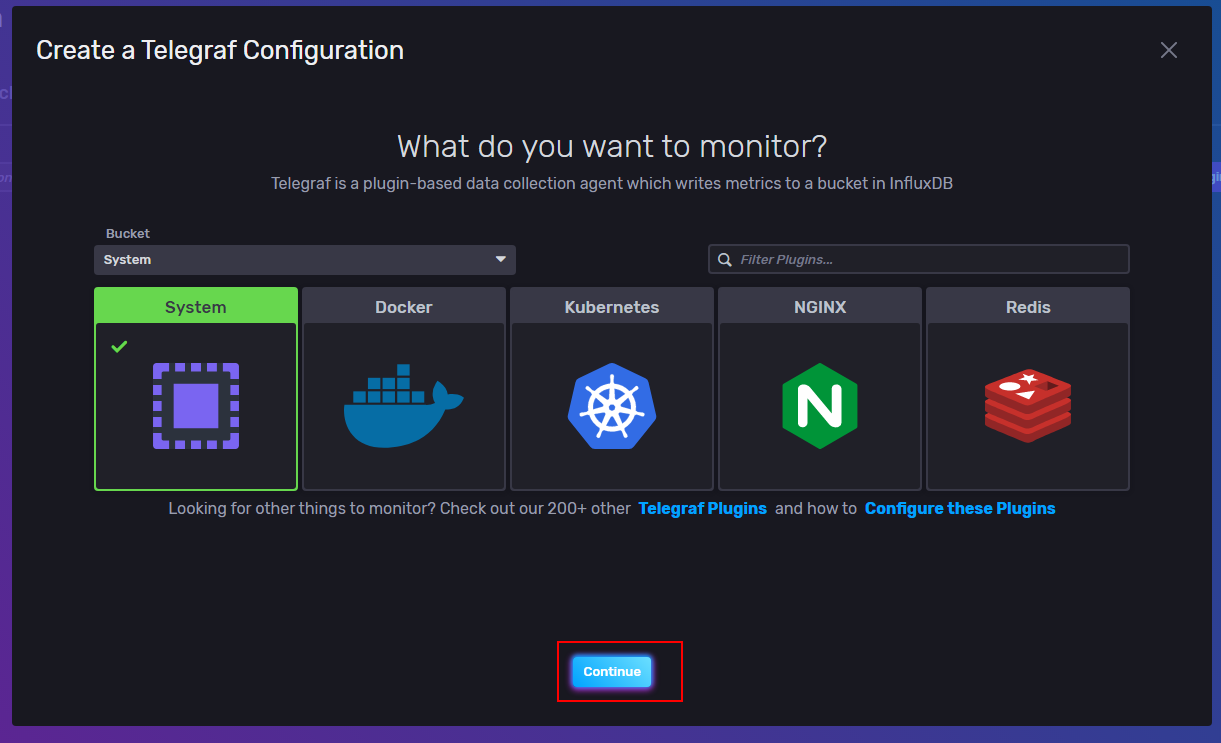Deselect System via its green checkmark
This screenshot has width=1221, height=743.
tap(119, 347)
